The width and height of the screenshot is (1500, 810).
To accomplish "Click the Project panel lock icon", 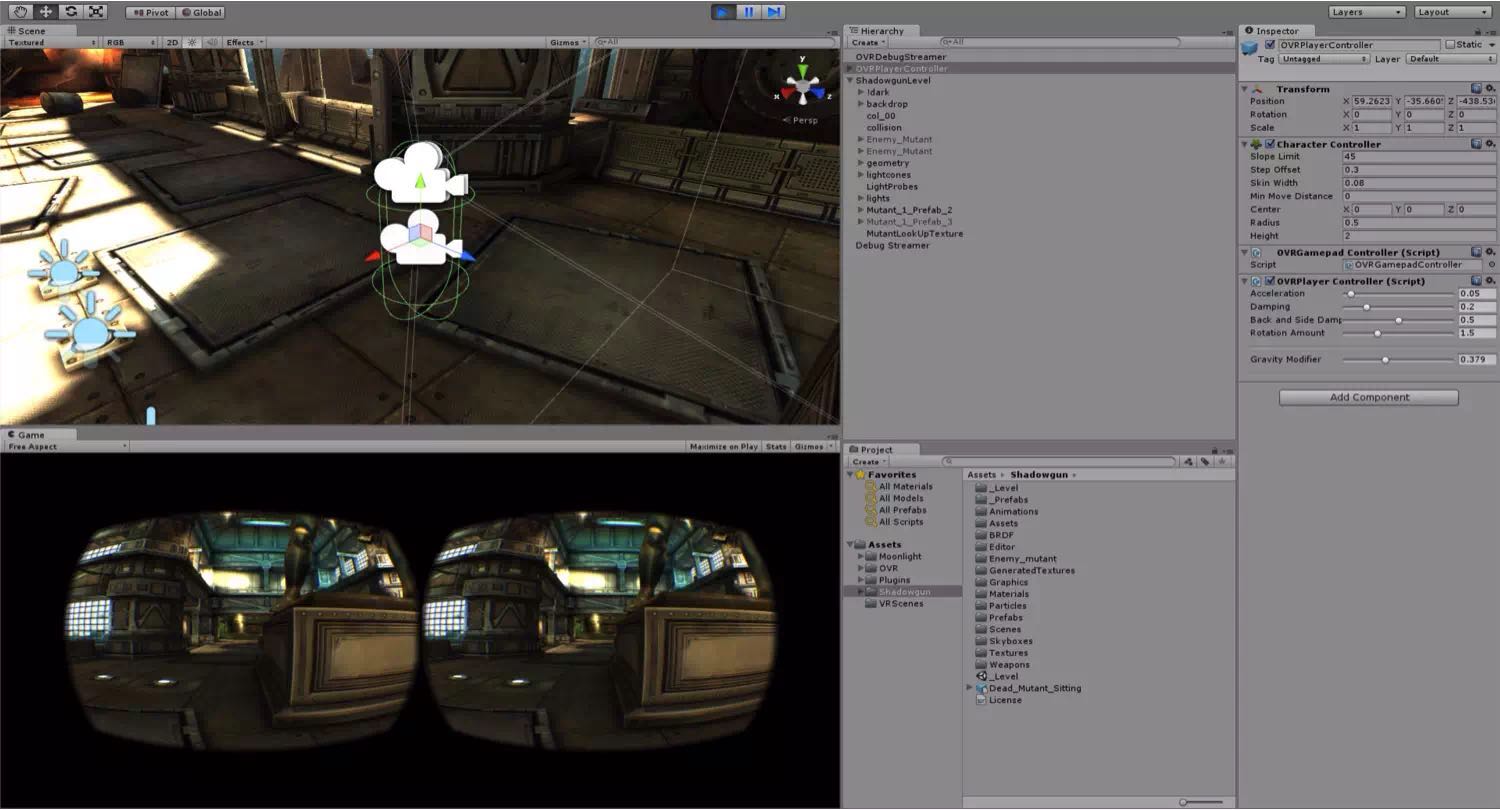I will (1214, 450).
